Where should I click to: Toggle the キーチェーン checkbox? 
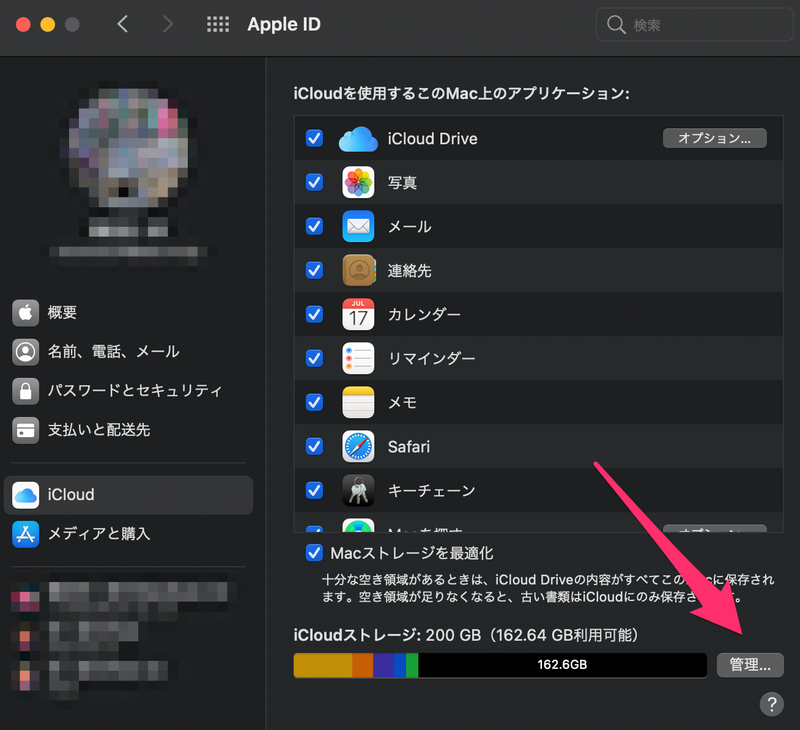314,490
